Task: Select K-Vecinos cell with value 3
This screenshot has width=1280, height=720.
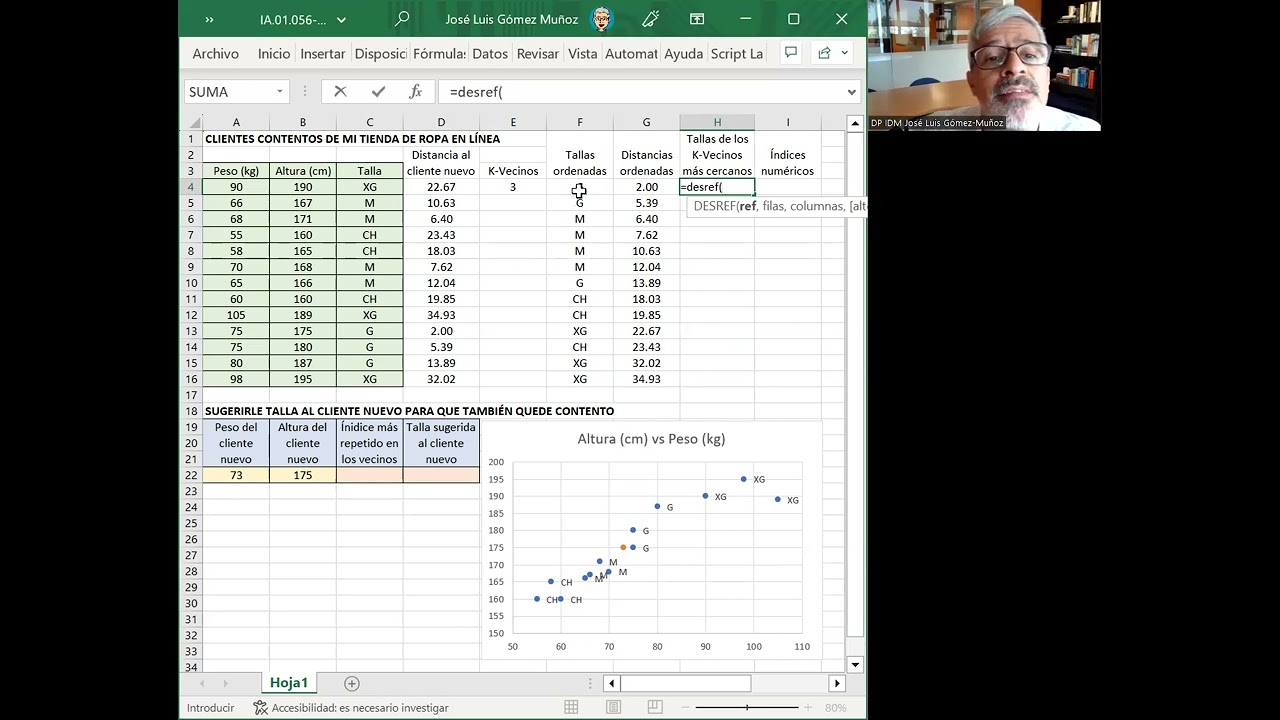Action: pyautogui.click(x=513, y=187)
